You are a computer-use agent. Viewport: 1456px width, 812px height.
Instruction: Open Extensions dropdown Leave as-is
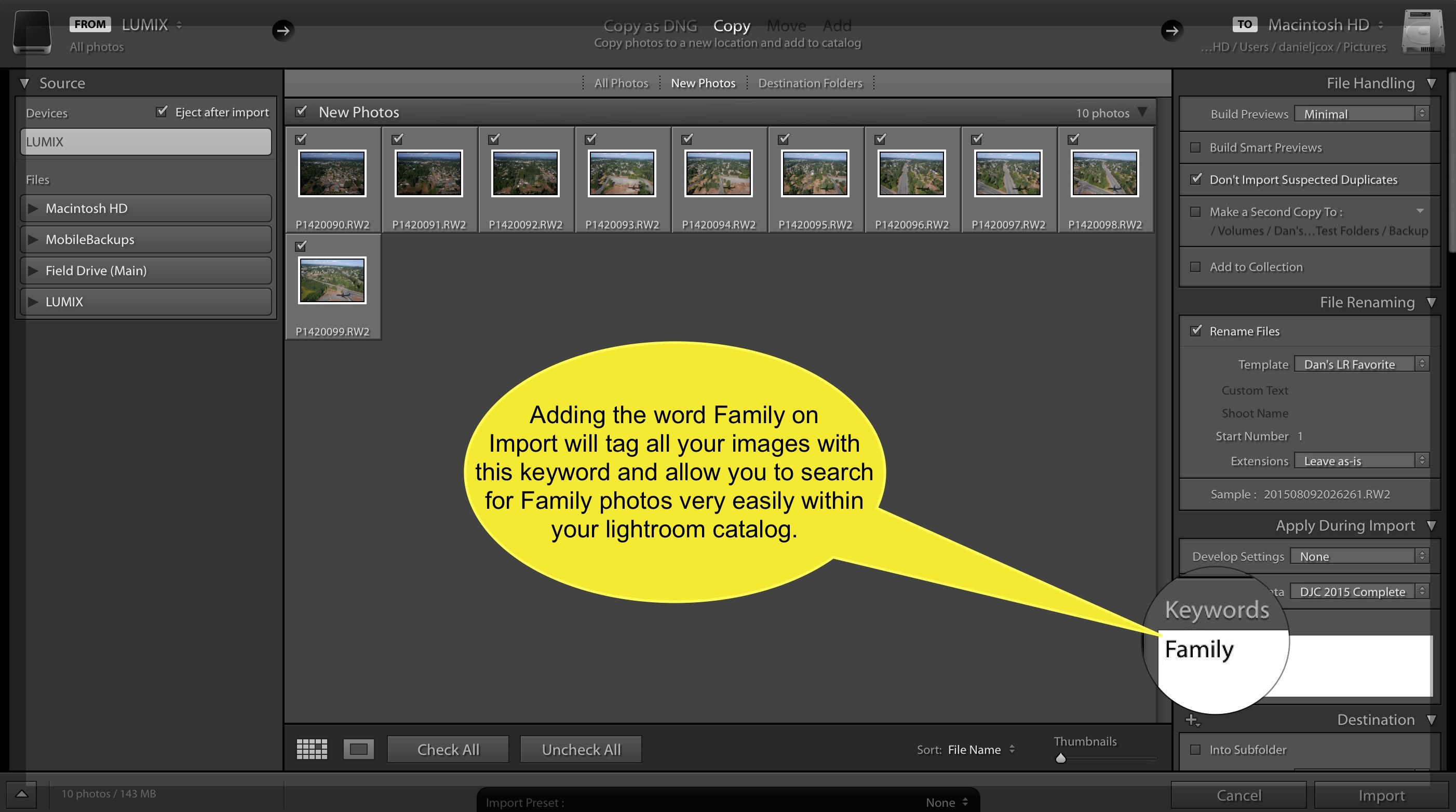tap(1361, 461)
